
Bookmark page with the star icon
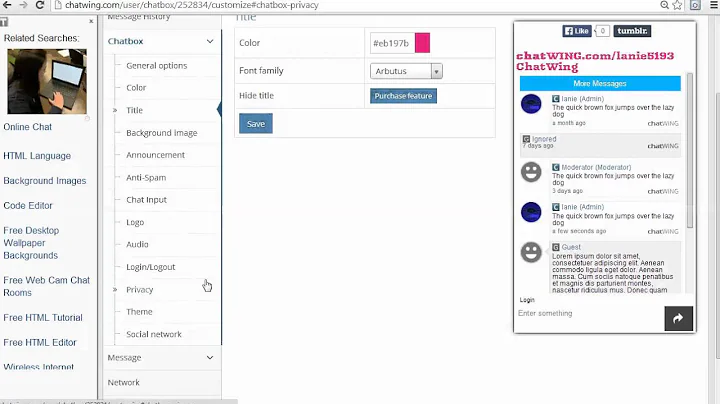677,5
